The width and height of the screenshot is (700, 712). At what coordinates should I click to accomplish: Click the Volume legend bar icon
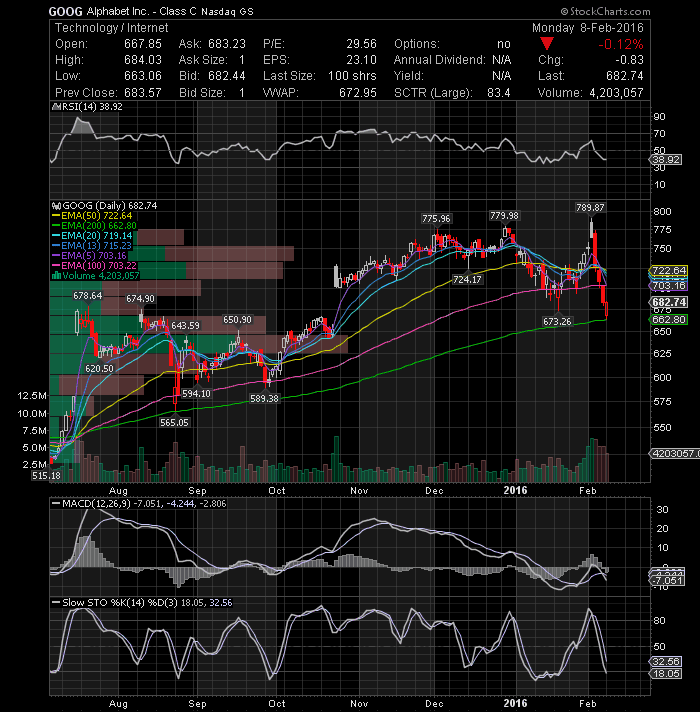[x=57, y=276]
